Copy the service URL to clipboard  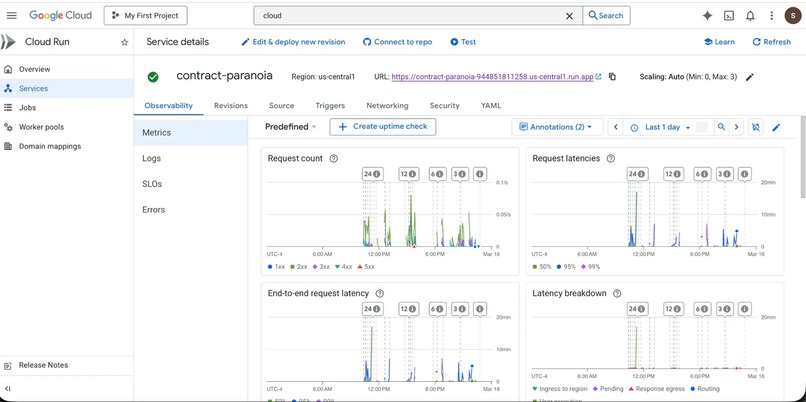(x=612, y=77)
